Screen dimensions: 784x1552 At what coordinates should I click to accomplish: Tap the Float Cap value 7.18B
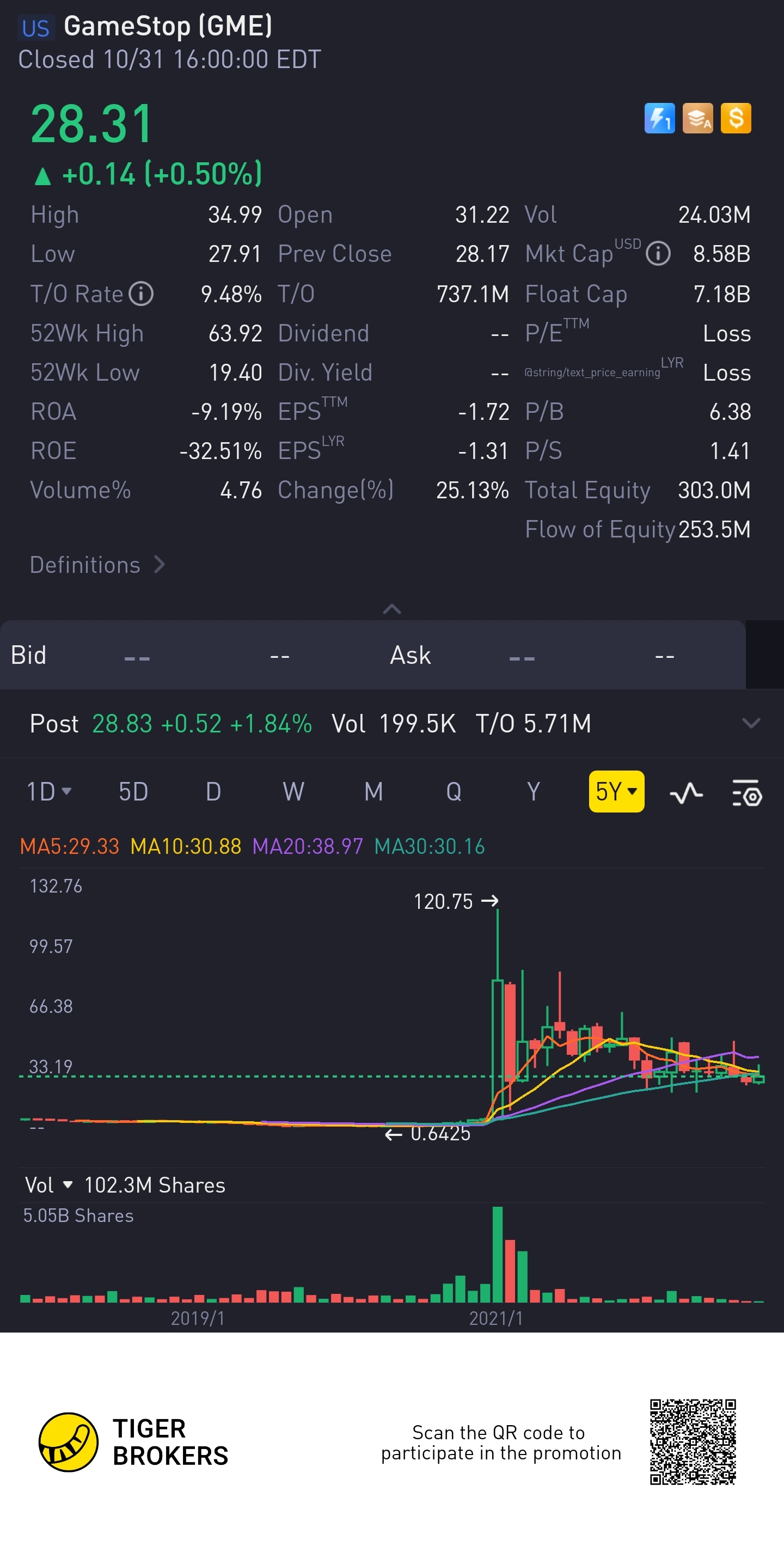click(722, 294)
